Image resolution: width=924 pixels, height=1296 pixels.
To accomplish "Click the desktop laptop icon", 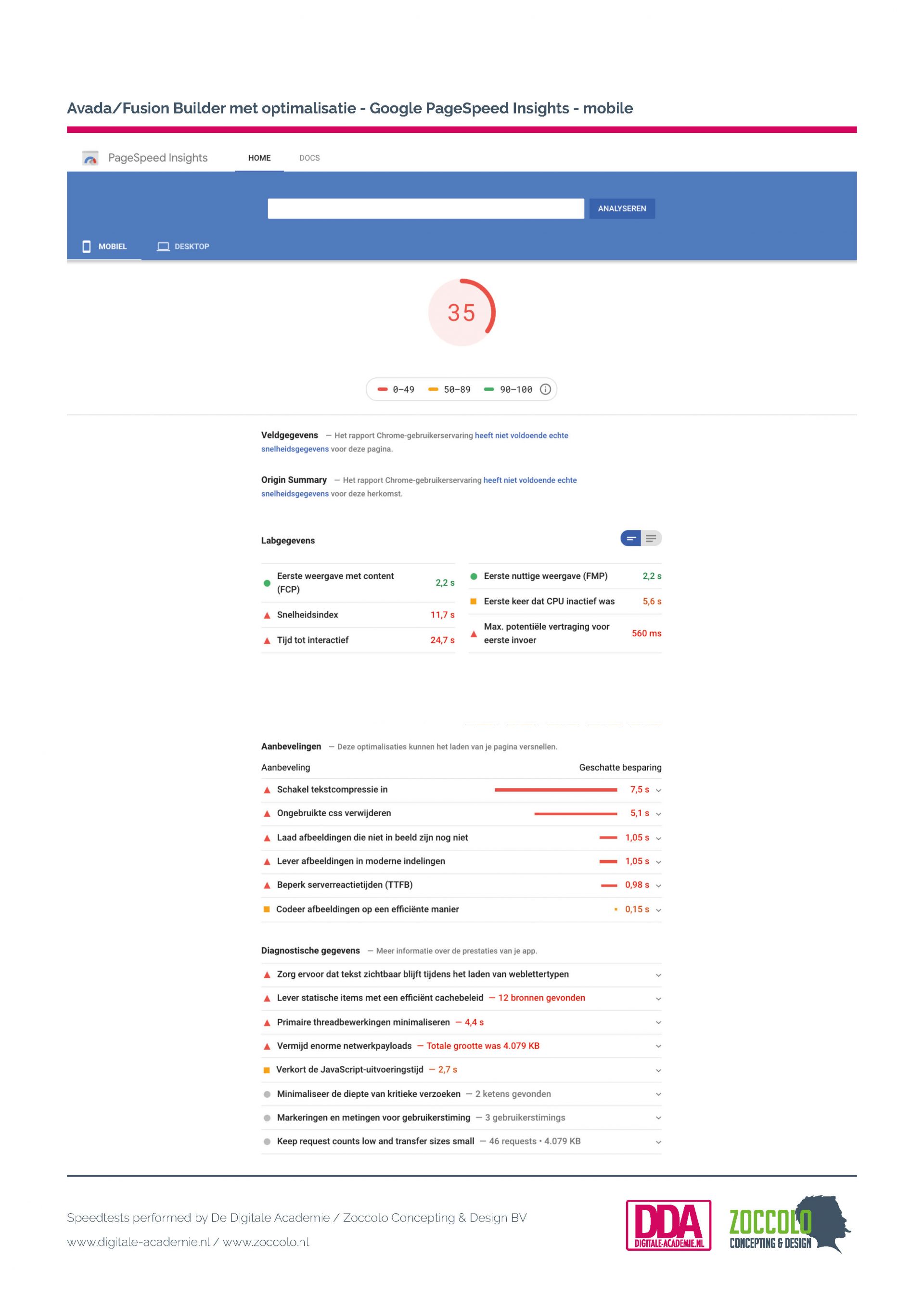I will point(163,246).
